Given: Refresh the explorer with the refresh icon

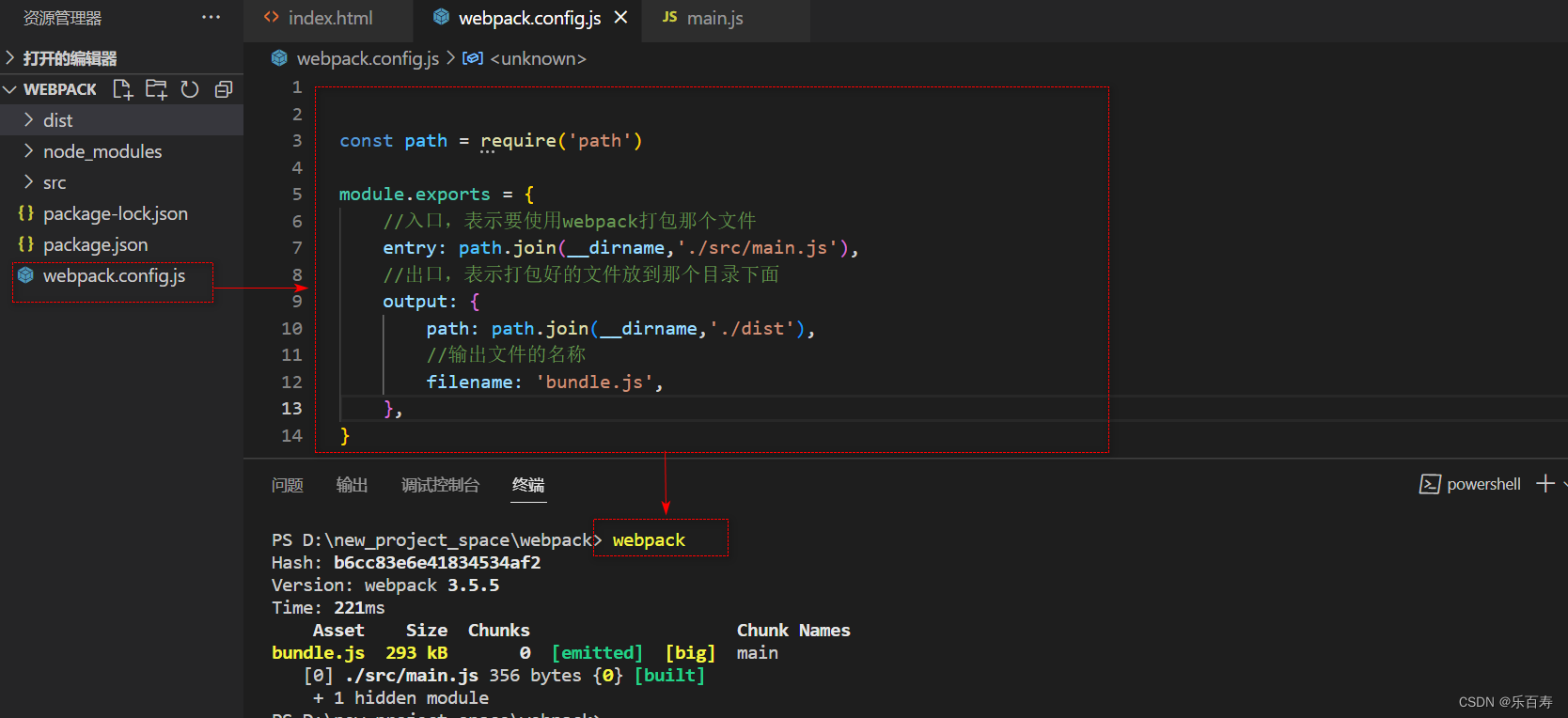Looking at the screenshot, I should [190, 89].
